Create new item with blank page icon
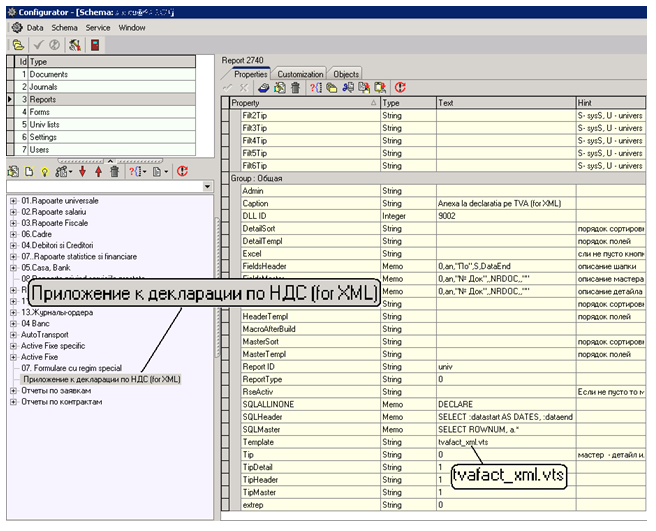The width and height of the screenshot is (656, 531). (x=29, y=172)
